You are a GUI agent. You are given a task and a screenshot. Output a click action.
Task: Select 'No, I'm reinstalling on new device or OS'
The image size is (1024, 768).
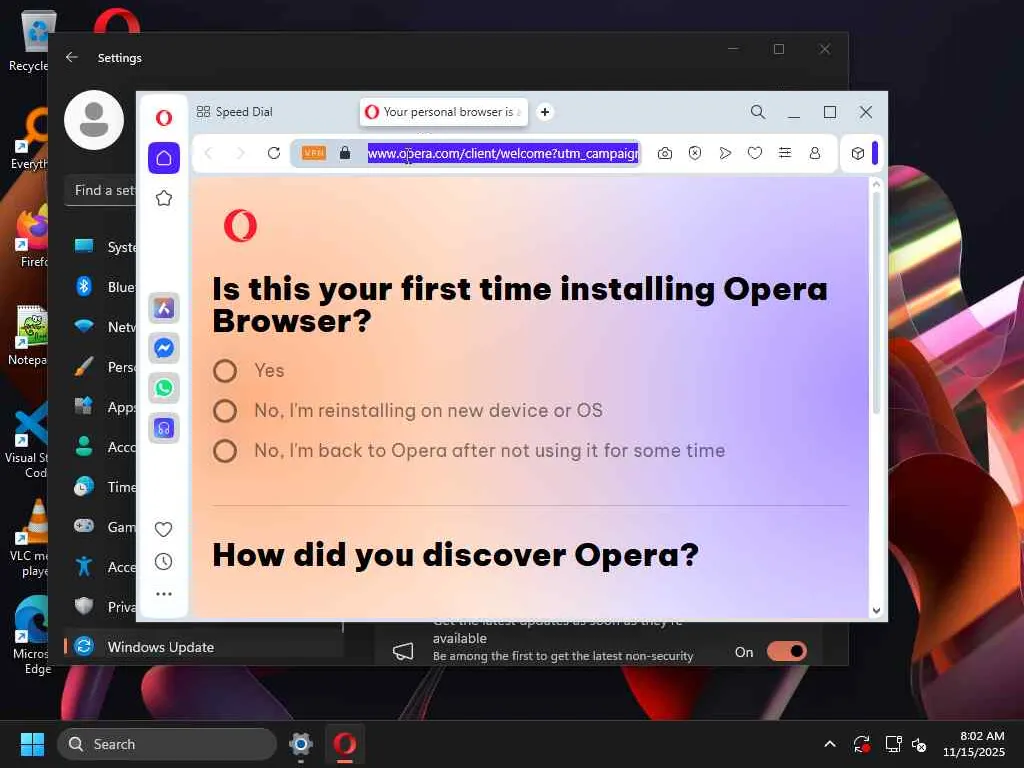[x=225, y=411]
